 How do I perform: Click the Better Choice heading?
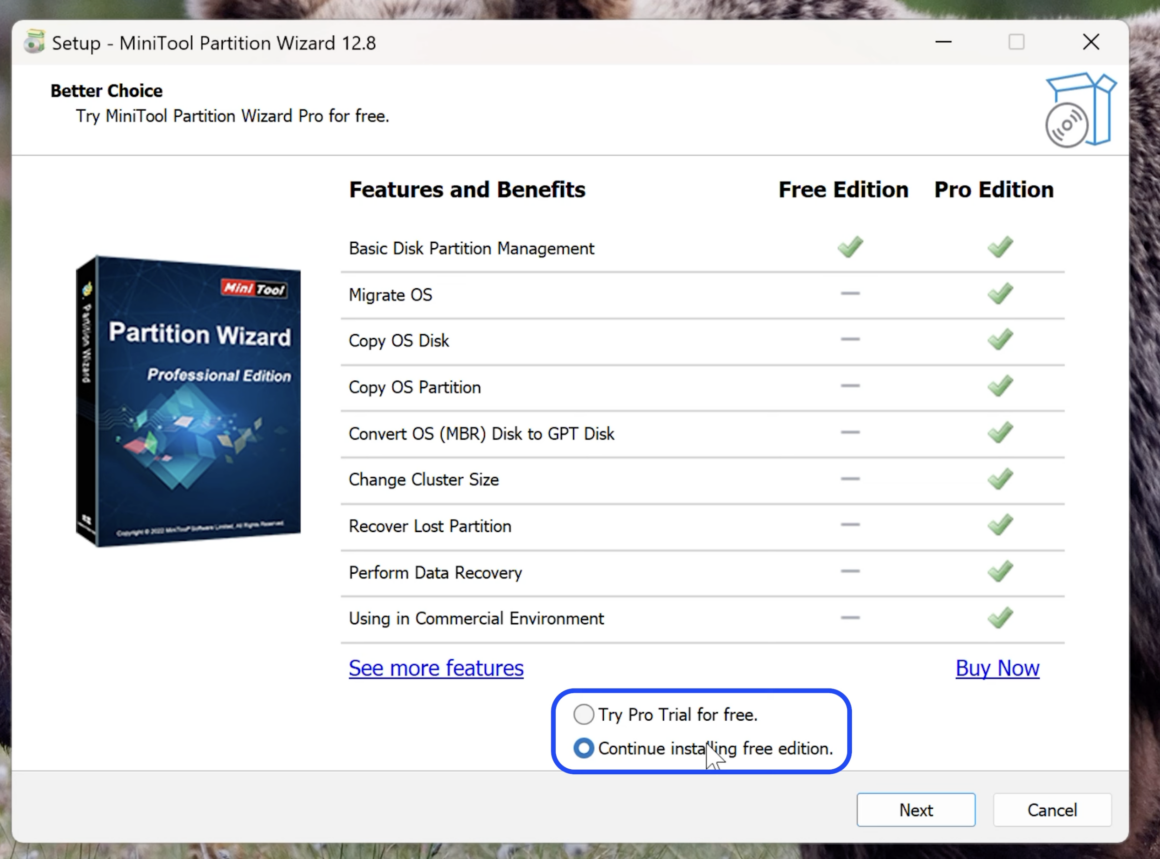pyautogui.click(x=107, y=91)
